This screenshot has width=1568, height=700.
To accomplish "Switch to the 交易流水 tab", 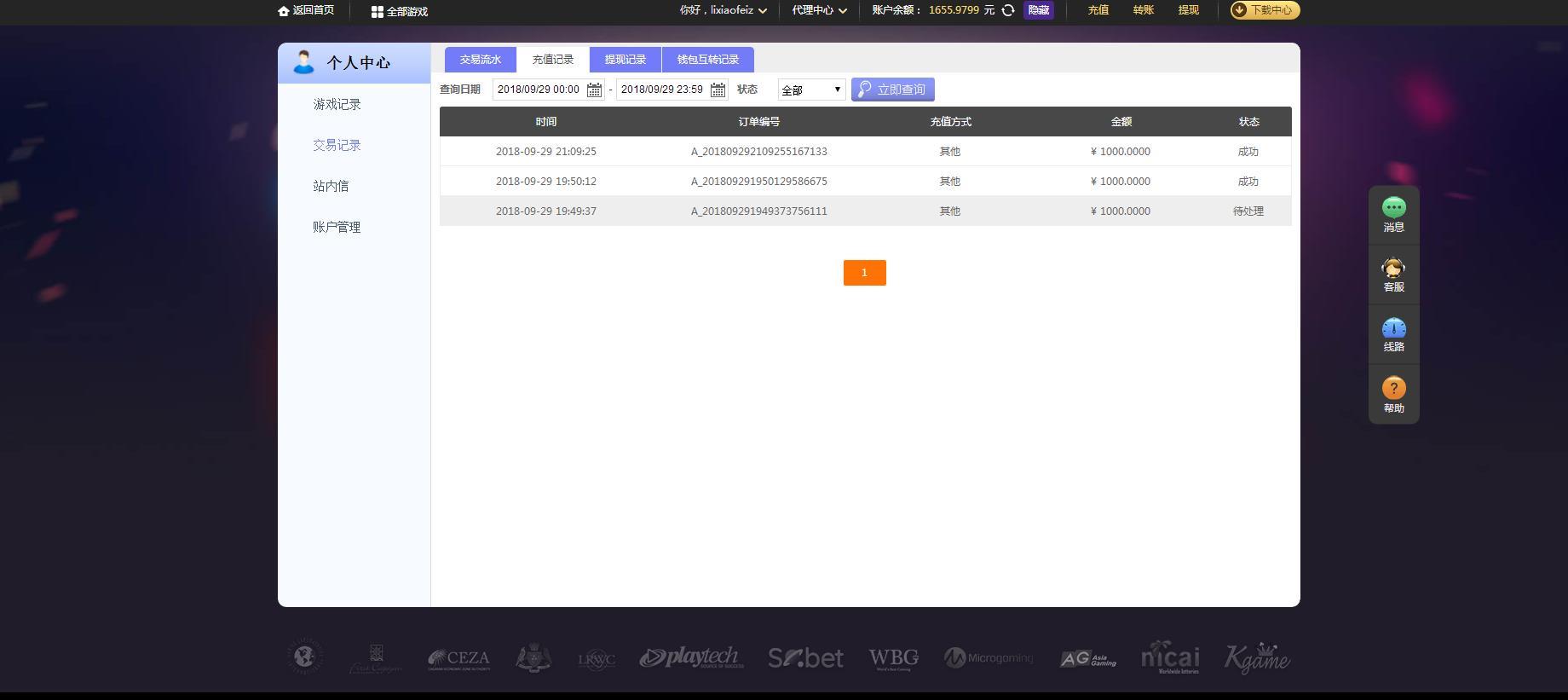I will (481, 60).
